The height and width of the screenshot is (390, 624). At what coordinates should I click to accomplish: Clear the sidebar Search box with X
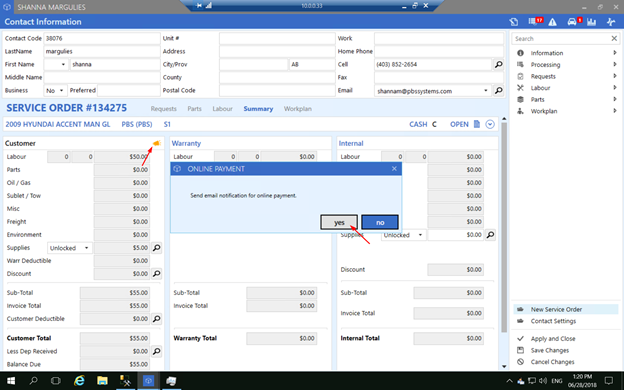pos(614,39)
